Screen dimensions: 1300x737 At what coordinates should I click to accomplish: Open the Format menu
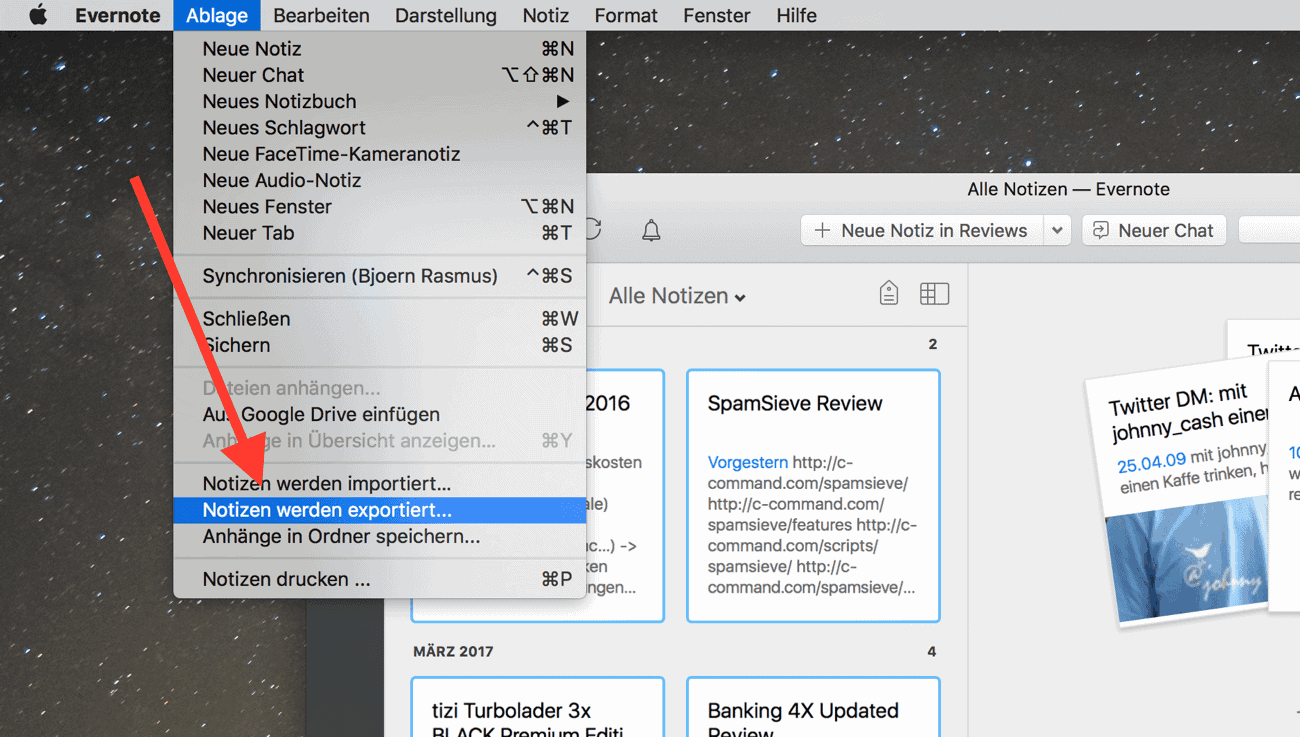click(626, 15)
